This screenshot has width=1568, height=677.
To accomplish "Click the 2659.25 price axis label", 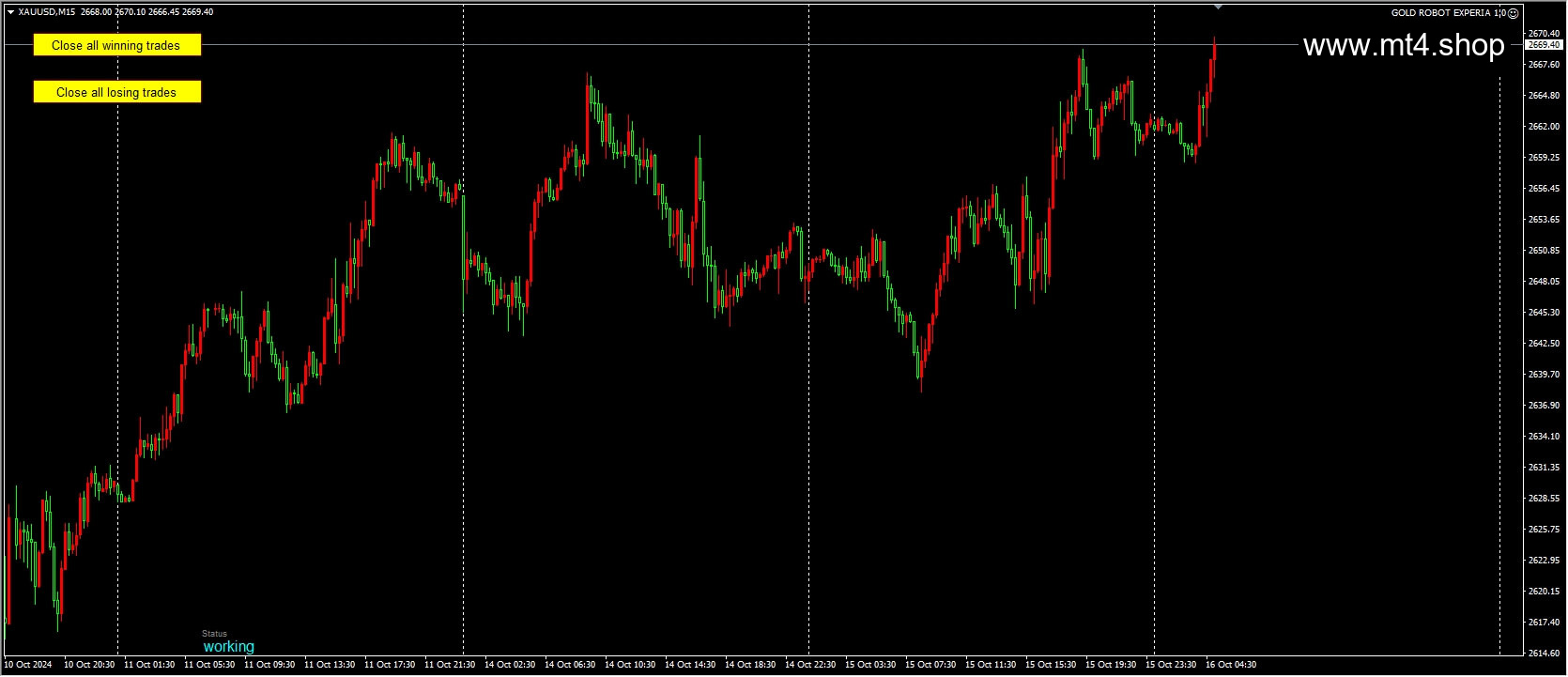I will click(1544, 158).
